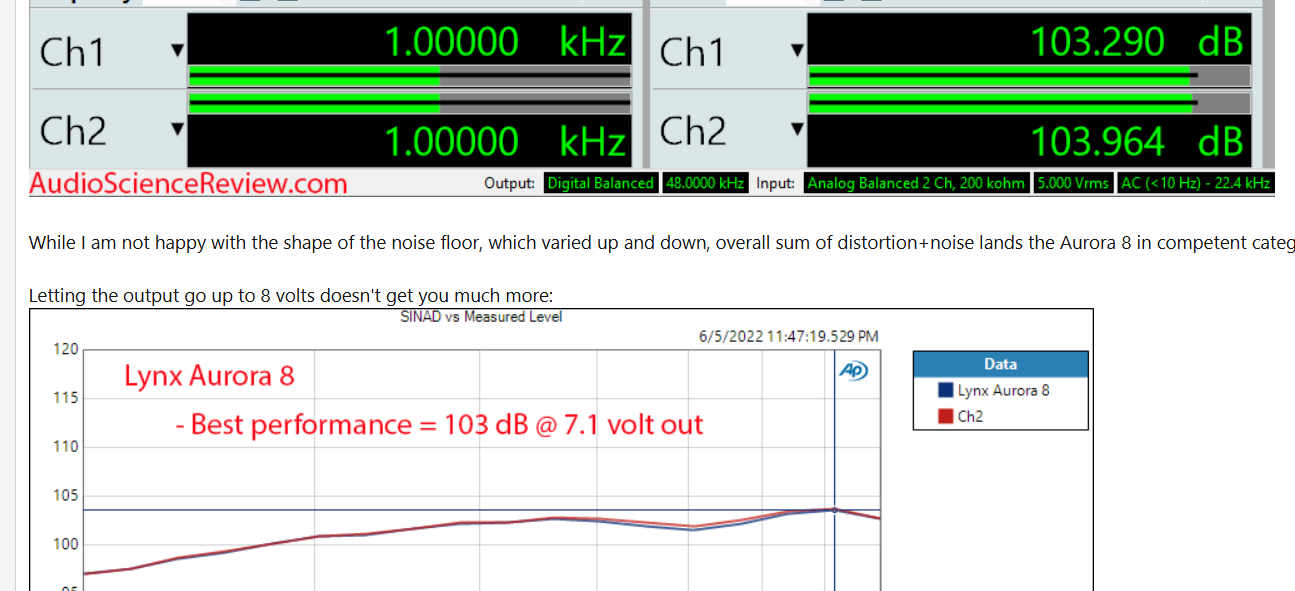
Task: Click the SINAD vs Measured Level chart title
Action: pyautogui.click(x=481, y=317)
